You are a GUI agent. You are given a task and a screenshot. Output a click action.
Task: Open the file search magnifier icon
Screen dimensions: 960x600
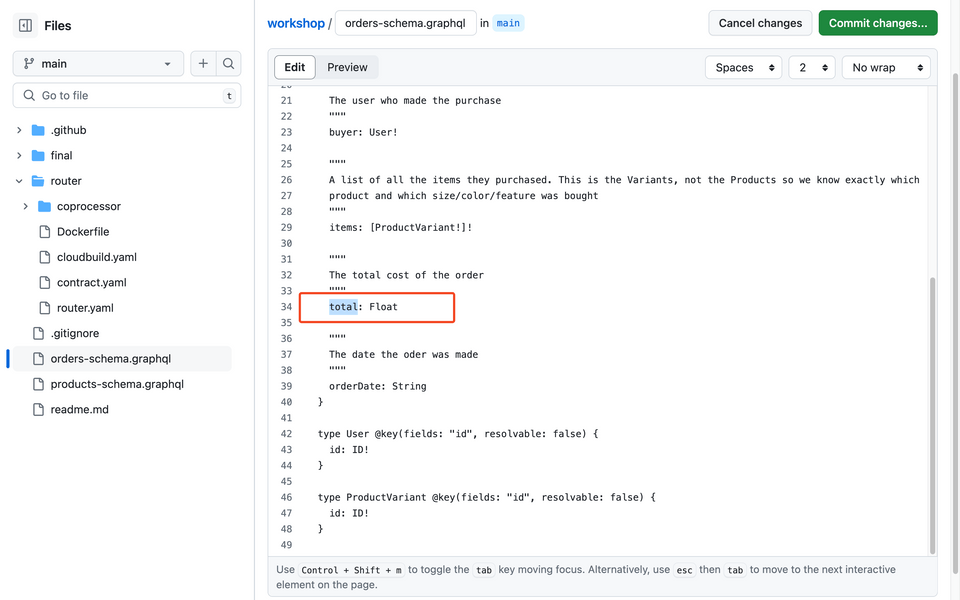(228, 64)
